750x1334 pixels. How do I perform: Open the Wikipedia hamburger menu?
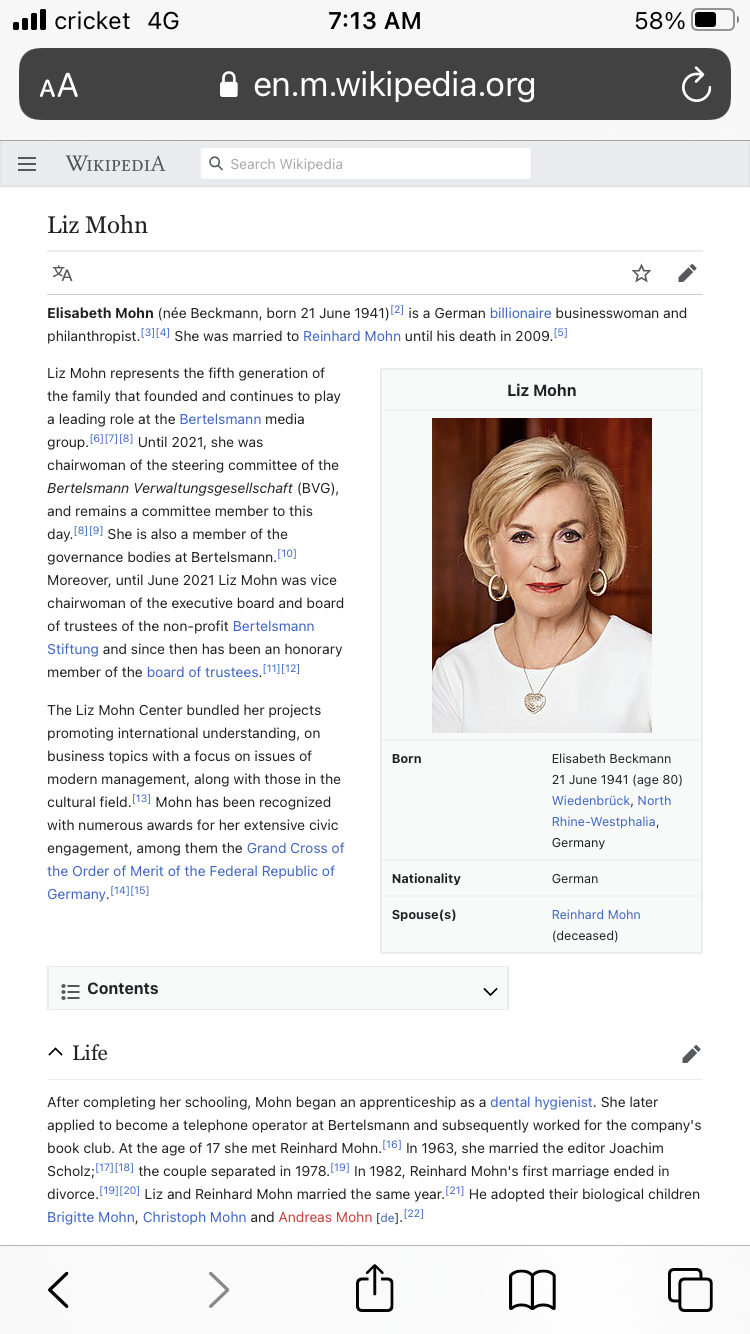click(27, 164)
